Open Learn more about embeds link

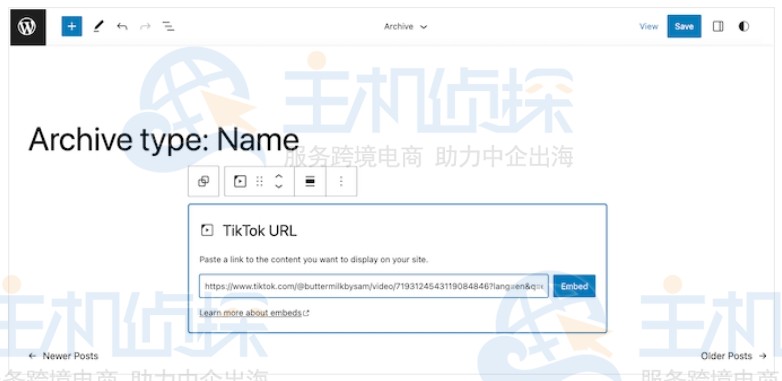point(254,313)
